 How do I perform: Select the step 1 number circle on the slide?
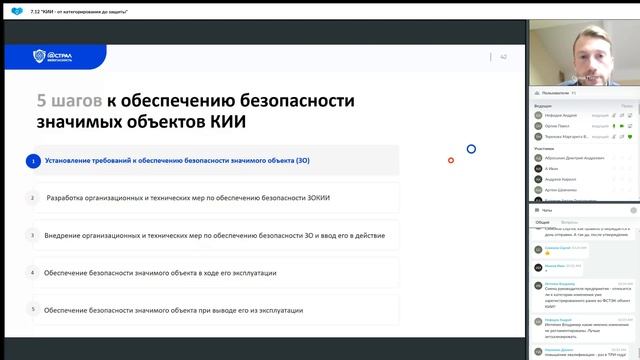coord(33,161)
